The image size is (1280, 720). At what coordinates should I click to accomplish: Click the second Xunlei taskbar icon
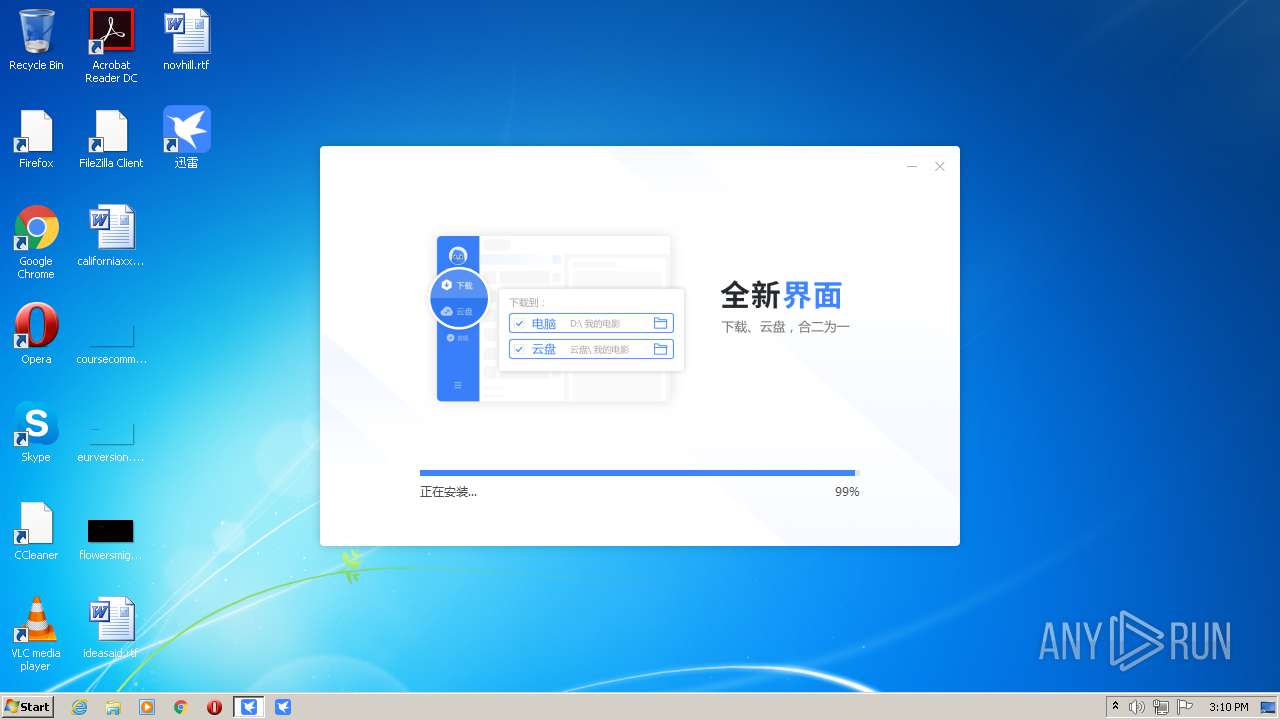283,707
